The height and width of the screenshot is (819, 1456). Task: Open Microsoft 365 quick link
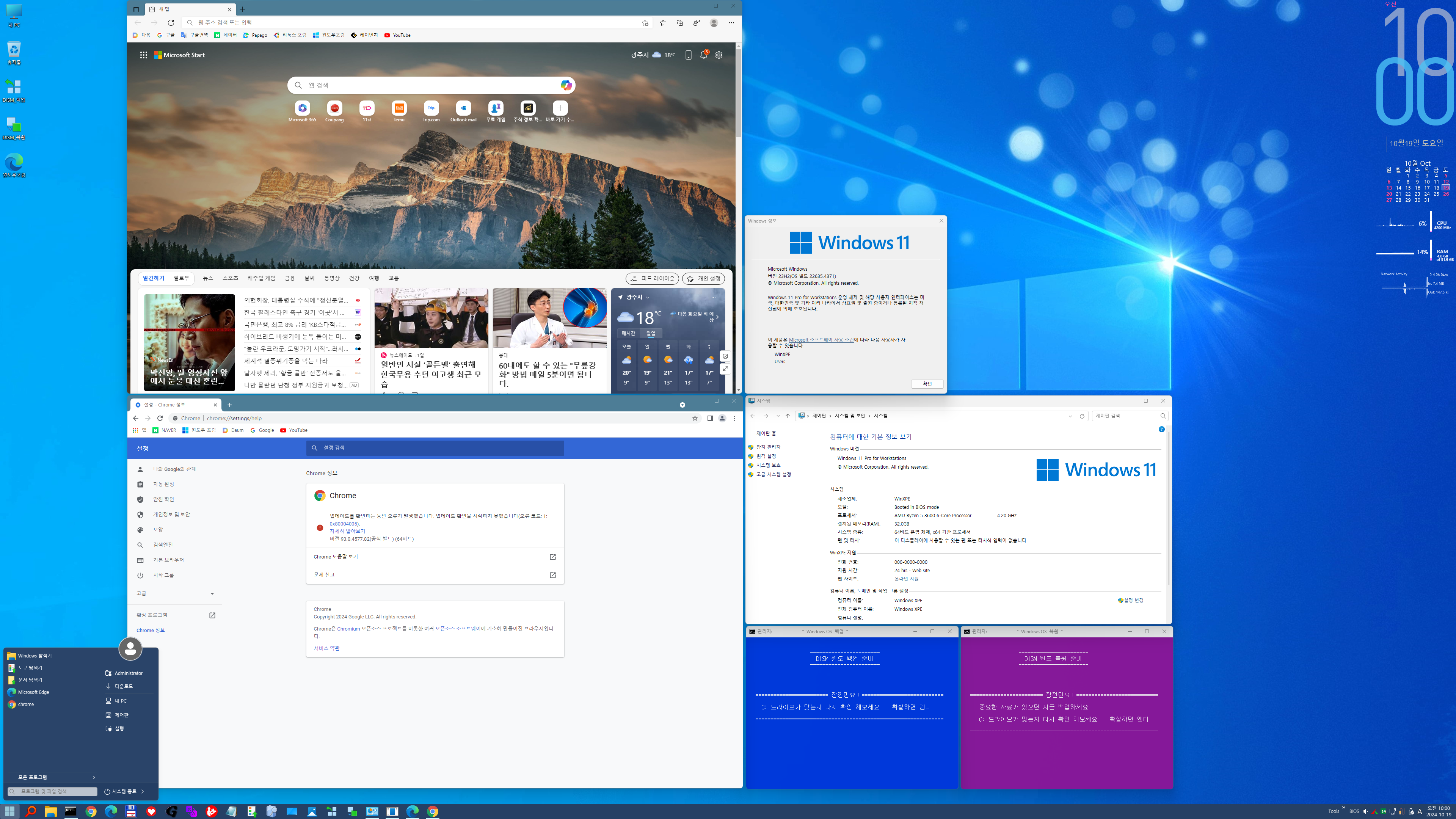click(303, 111)
